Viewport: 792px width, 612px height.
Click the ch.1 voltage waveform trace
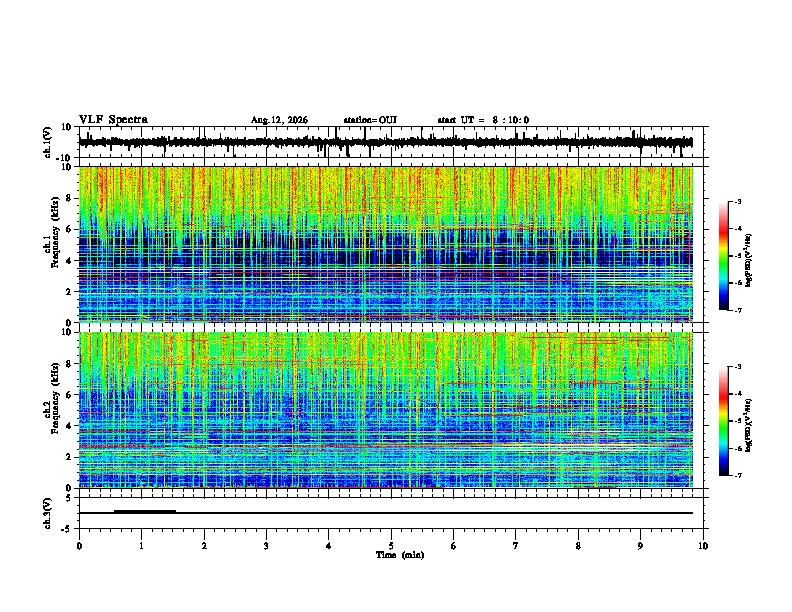pyautogui.click(x=386, y=142)
